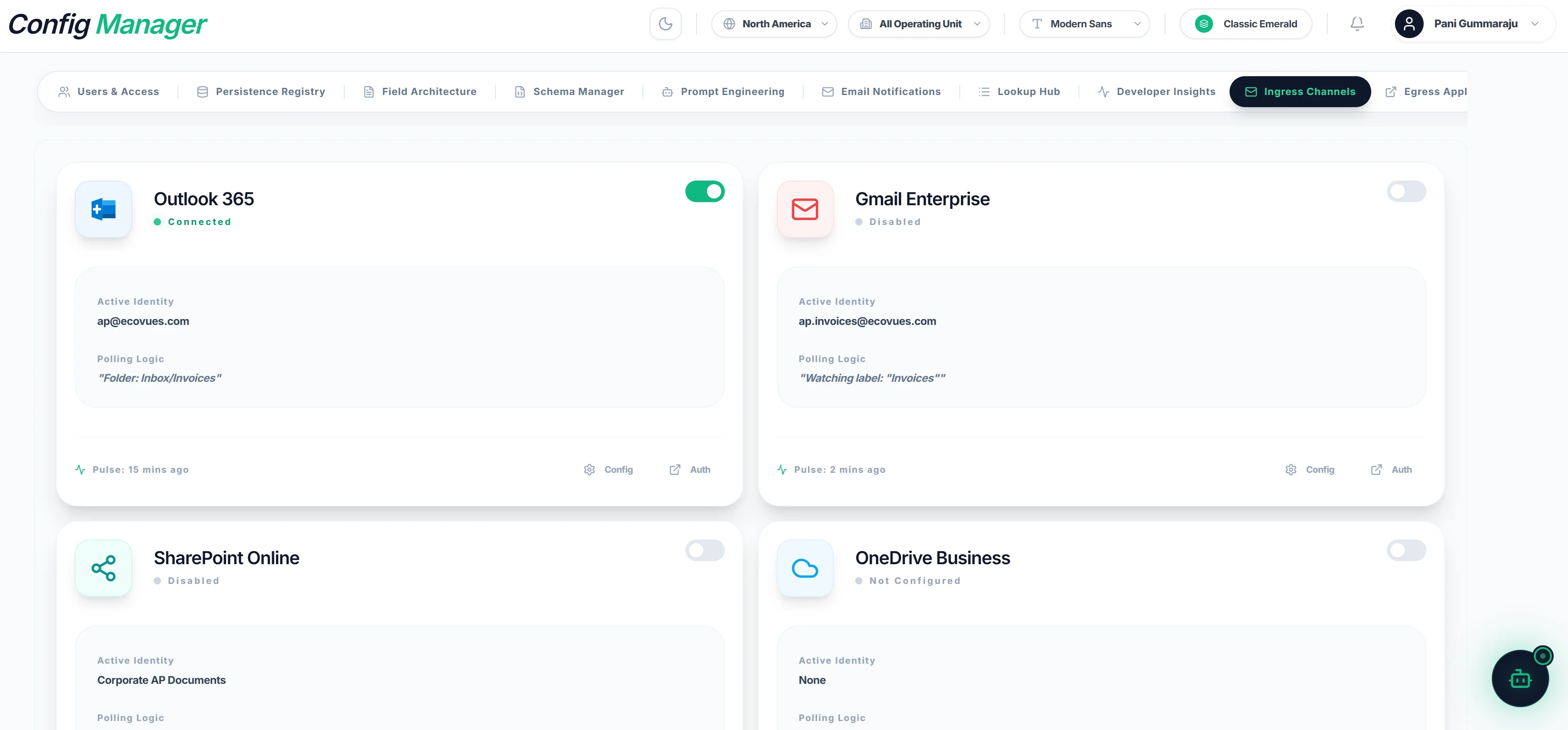Switch to the Prompt Engineering tab
Screen dimensions: 1568x730
(723, 92)
